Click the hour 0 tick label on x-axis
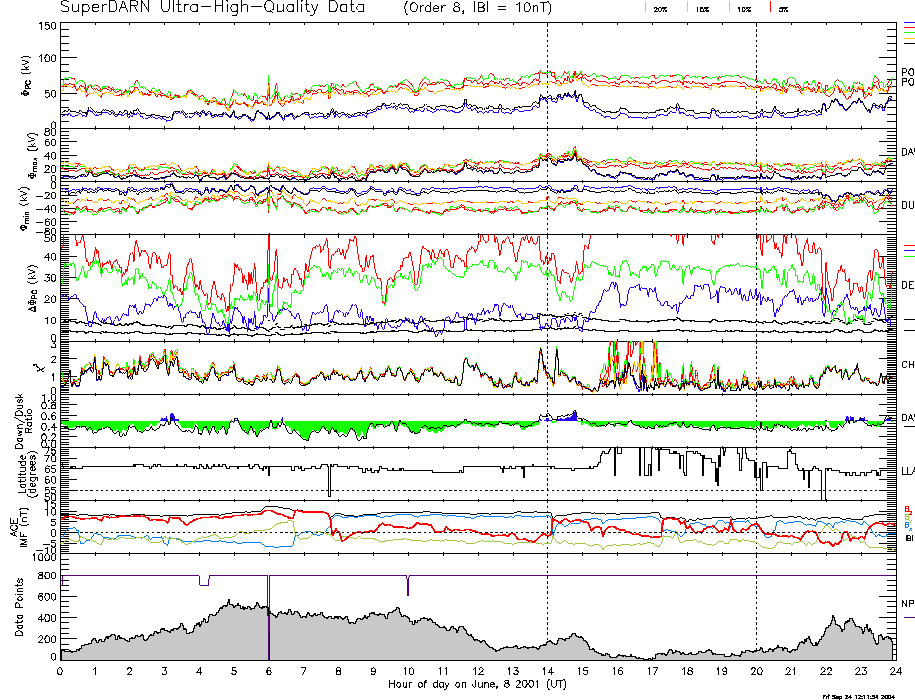 pyautogui.click(x=61, y=672)
